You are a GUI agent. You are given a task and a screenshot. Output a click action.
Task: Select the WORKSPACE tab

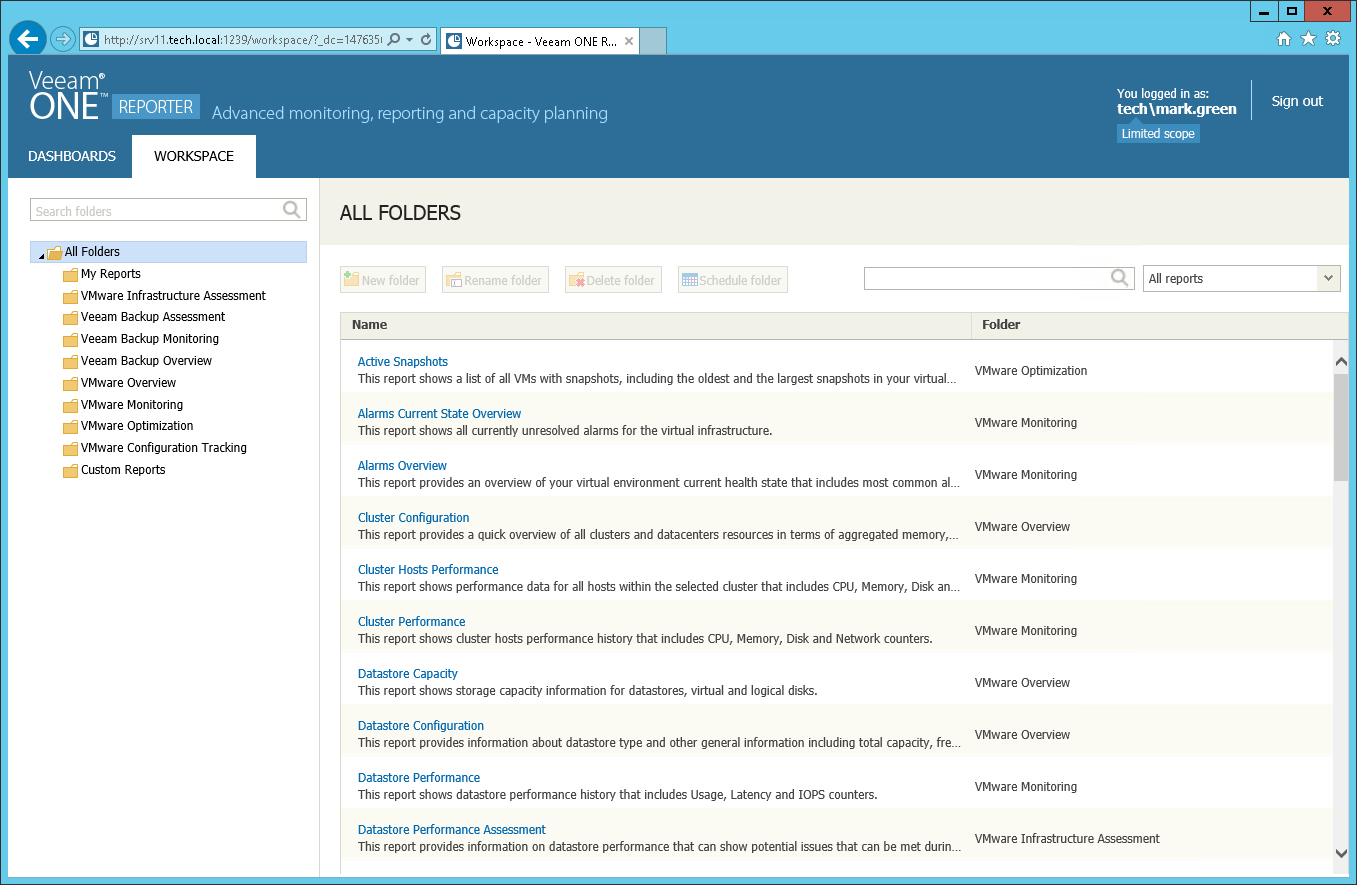point(194,156)
